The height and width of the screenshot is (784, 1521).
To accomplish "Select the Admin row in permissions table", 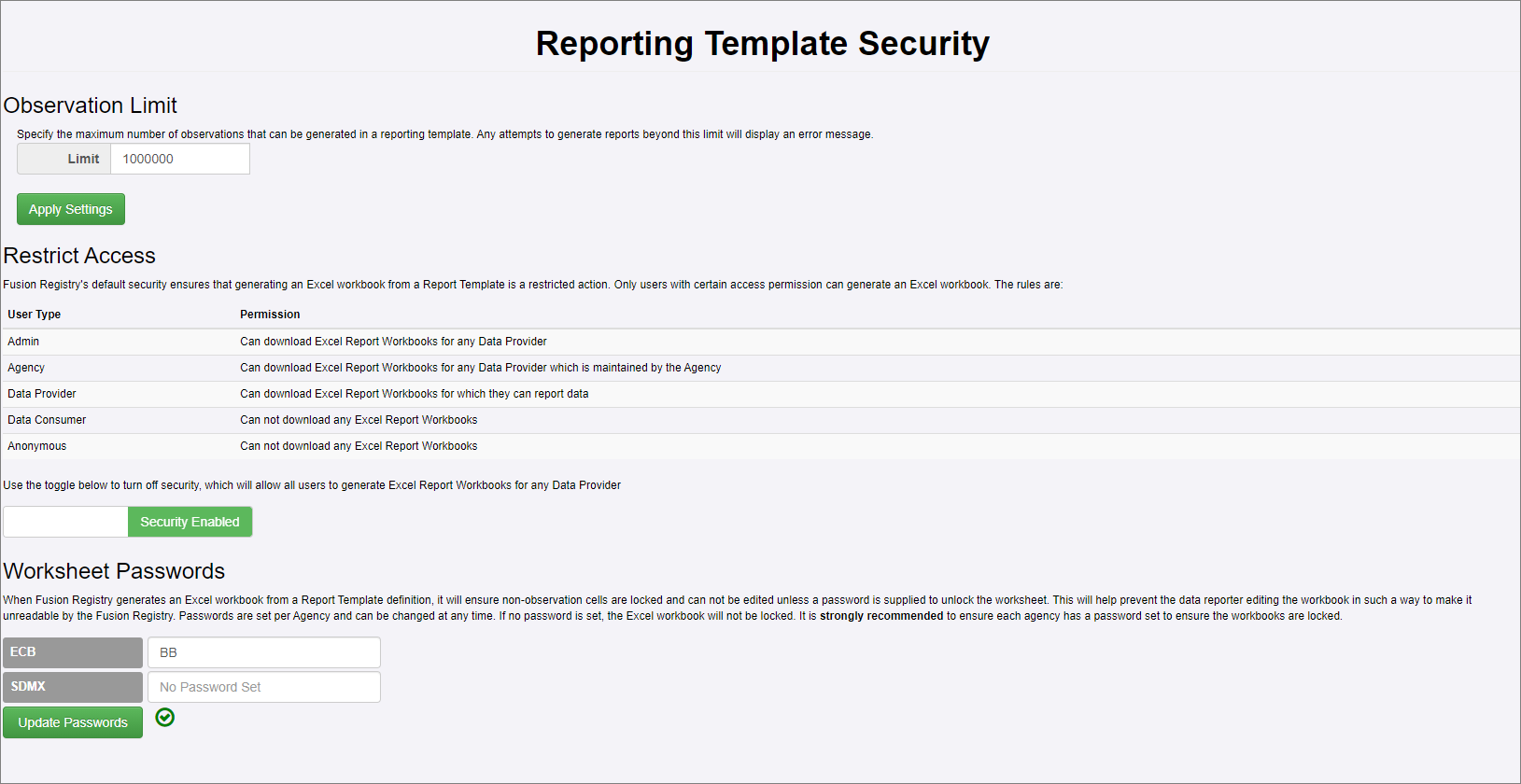I will tap(392, 342).
